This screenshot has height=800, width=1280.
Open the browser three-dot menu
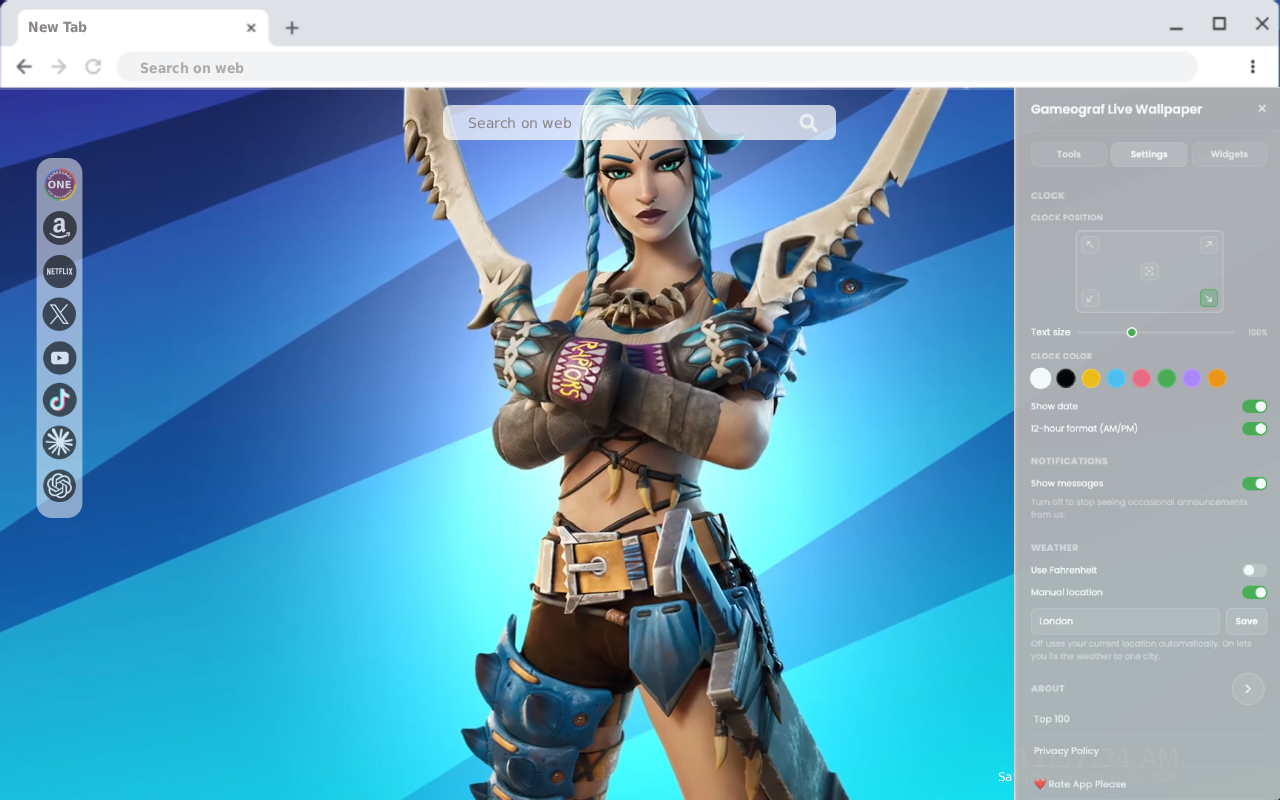click(1252, 67)
